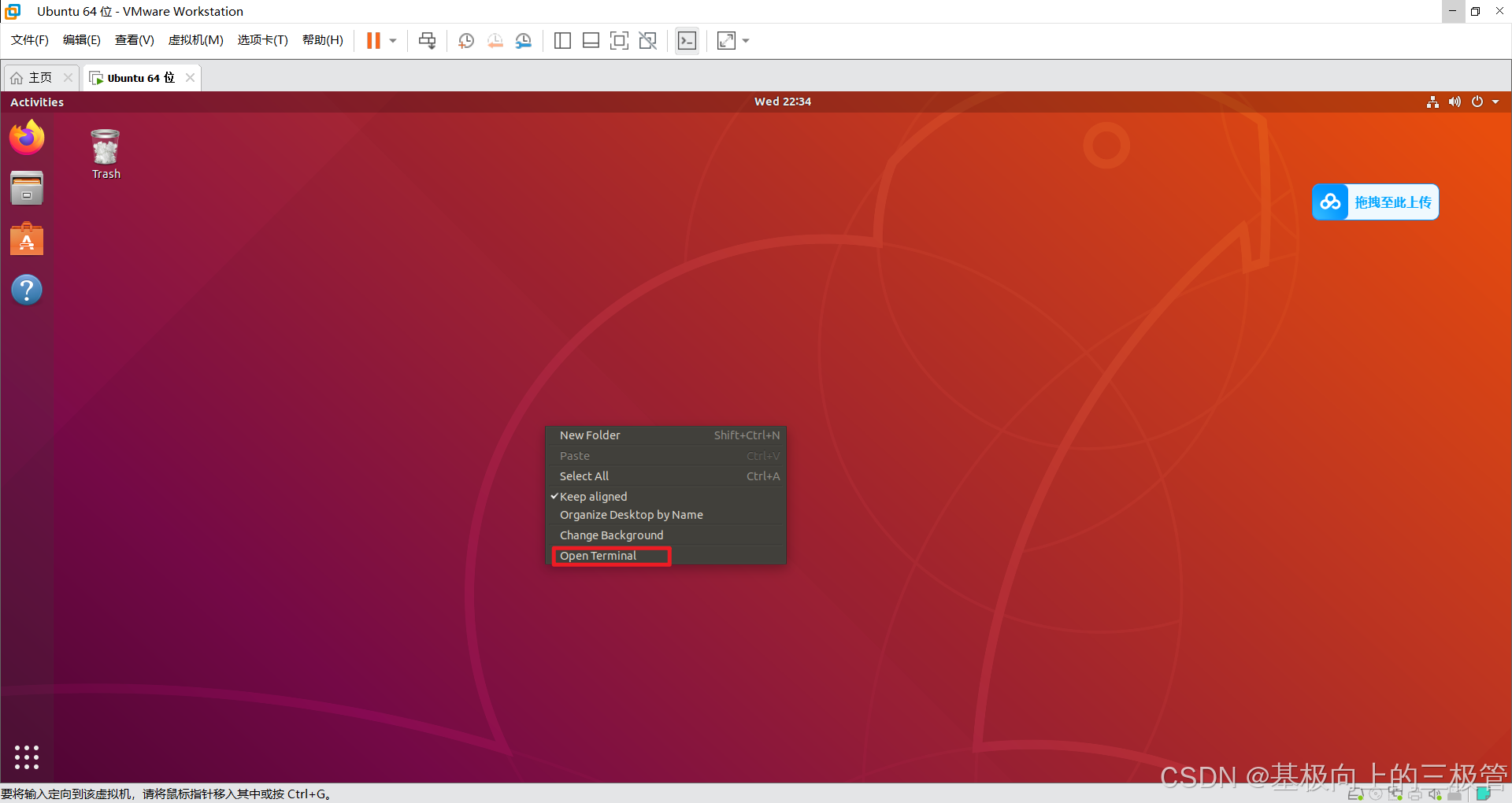Toggle the library sidebar view icon
This screenshot has width=1512, height=803.
562,41
